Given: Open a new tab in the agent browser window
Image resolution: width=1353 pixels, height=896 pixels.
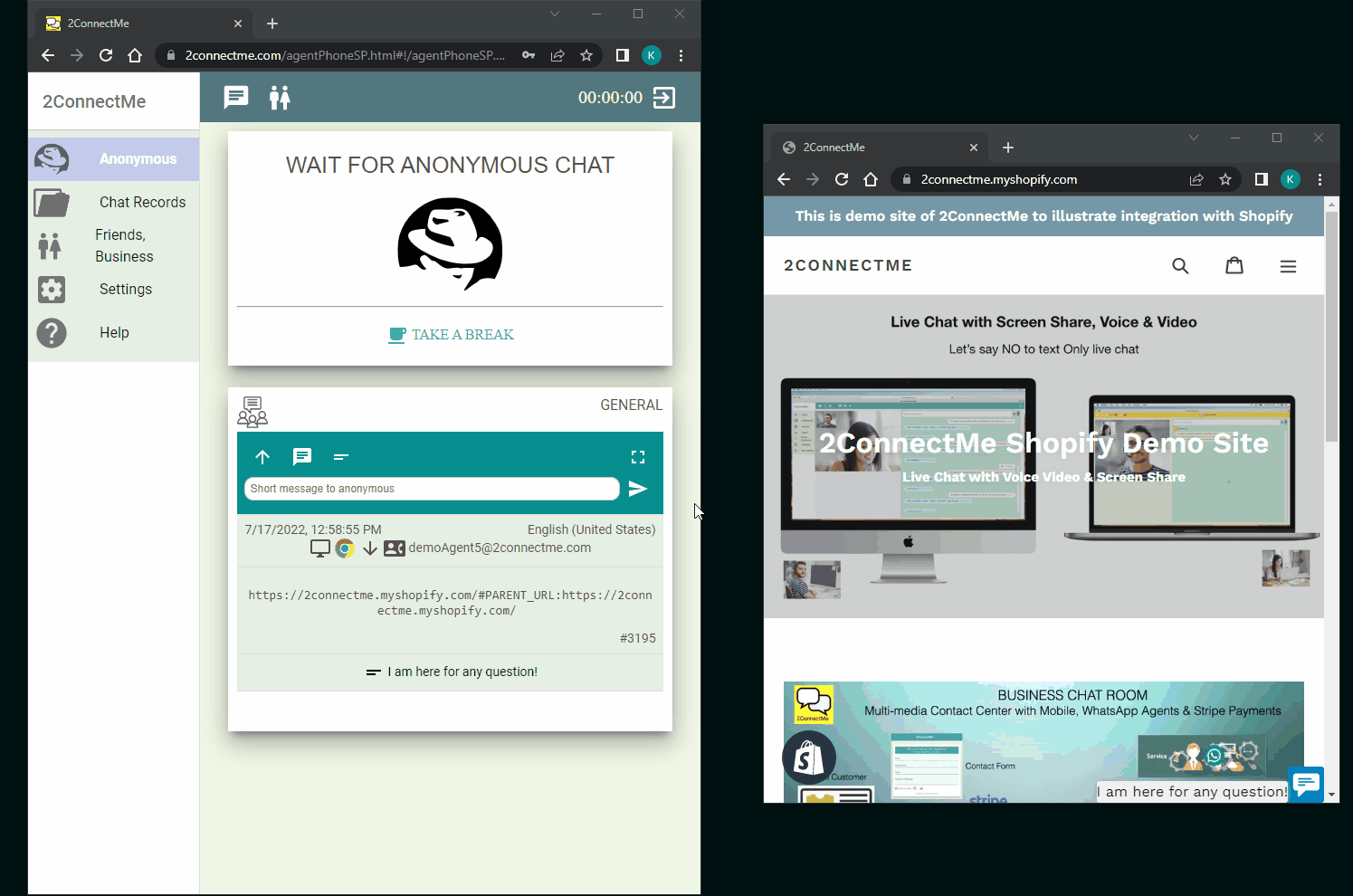Looking at the screenshot, I should click(272, 24).
